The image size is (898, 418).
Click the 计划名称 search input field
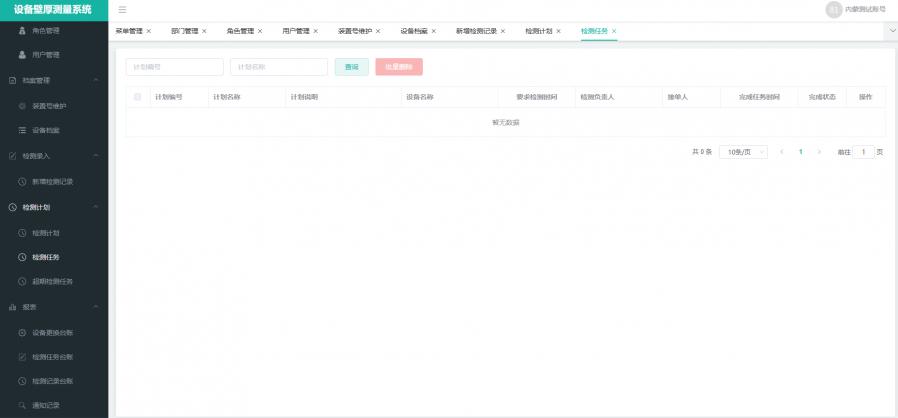pyautogui.click(x=278, y=67)
